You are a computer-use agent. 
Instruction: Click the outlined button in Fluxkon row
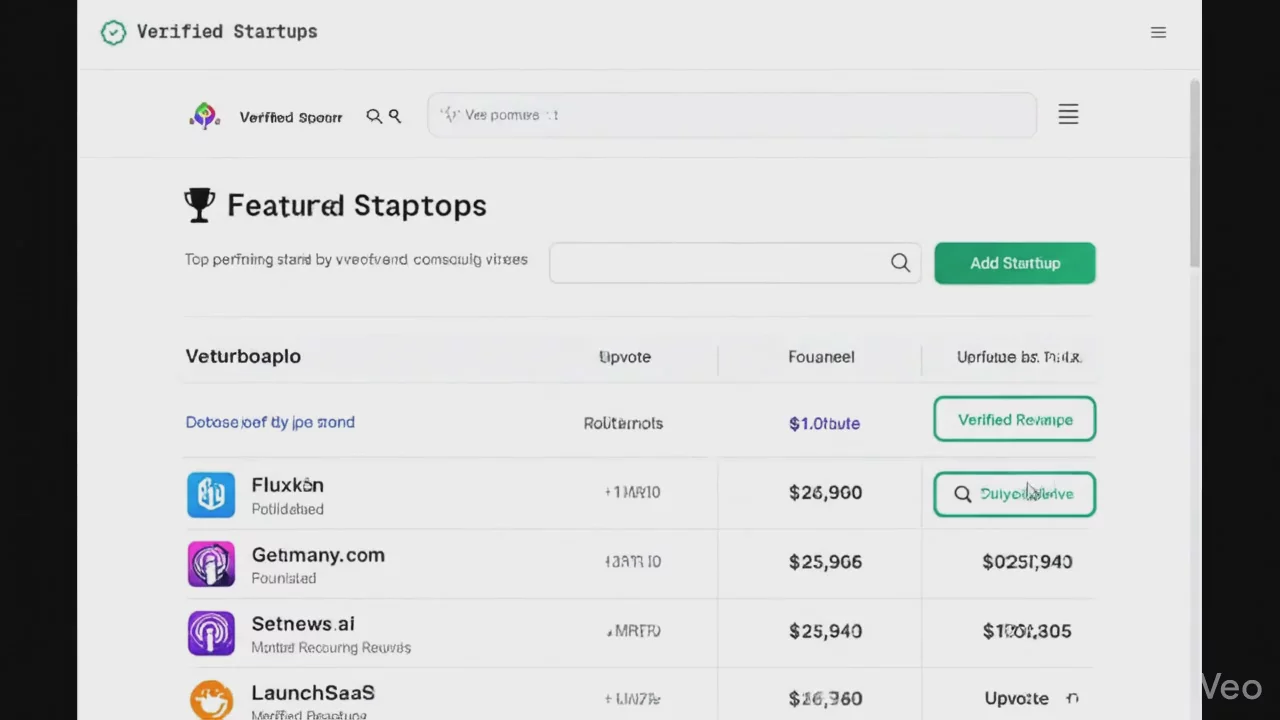(x=1015, y=494)
